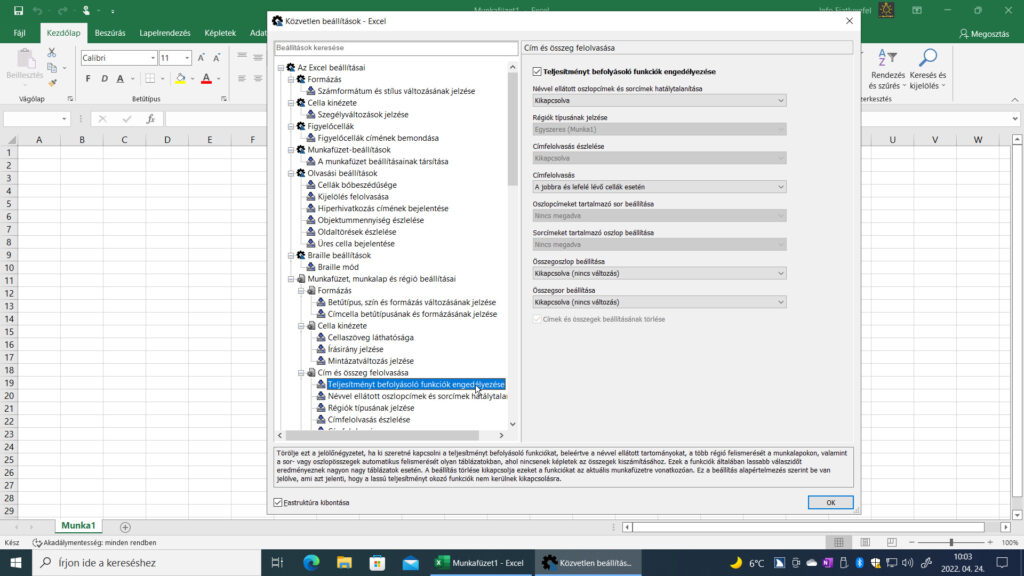Click the settings tree vertical scrollbar

(x=513, y=131)
